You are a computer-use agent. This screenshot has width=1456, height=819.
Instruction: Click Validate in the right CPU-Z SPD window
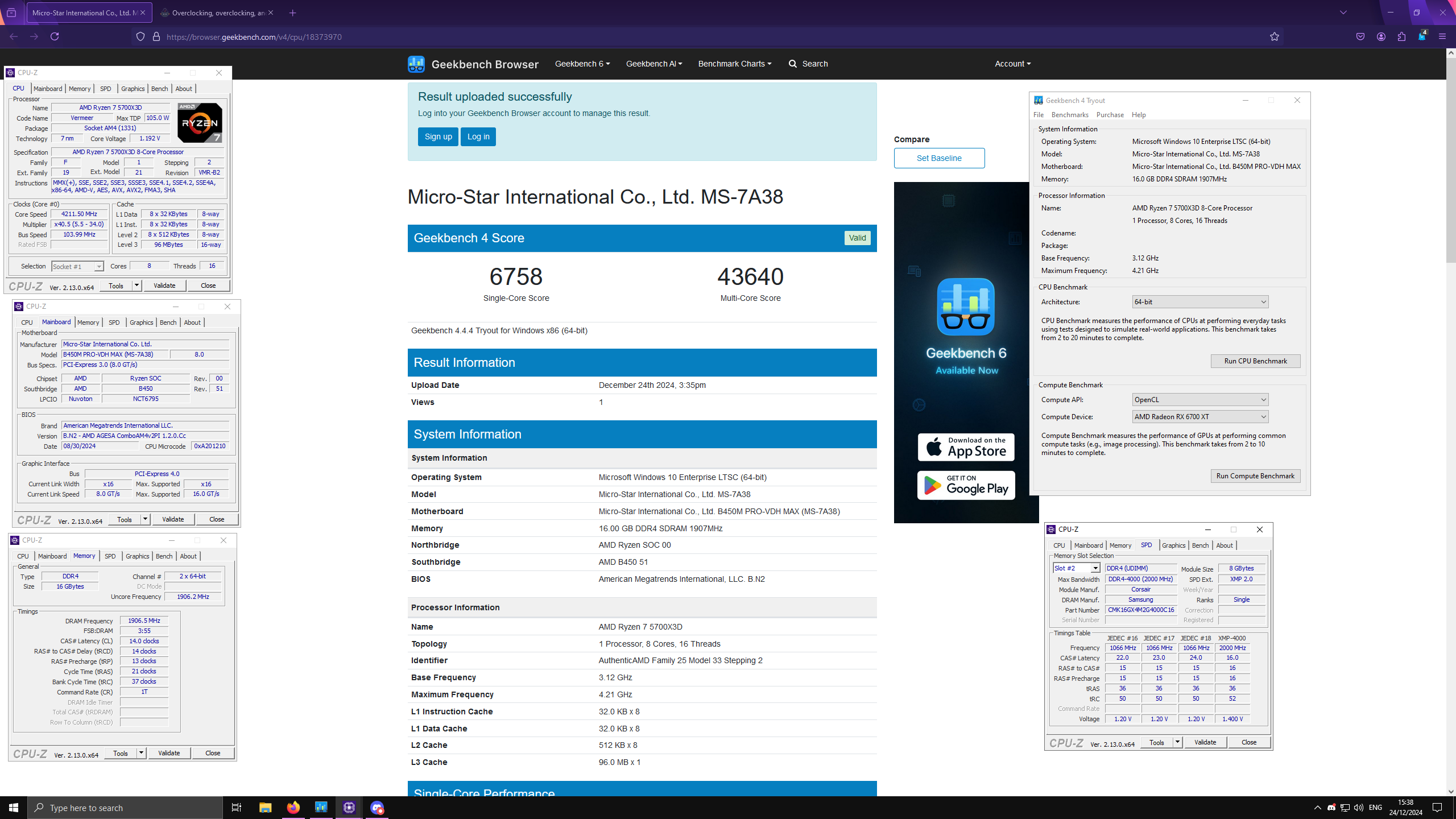[x=1205, y=742]
